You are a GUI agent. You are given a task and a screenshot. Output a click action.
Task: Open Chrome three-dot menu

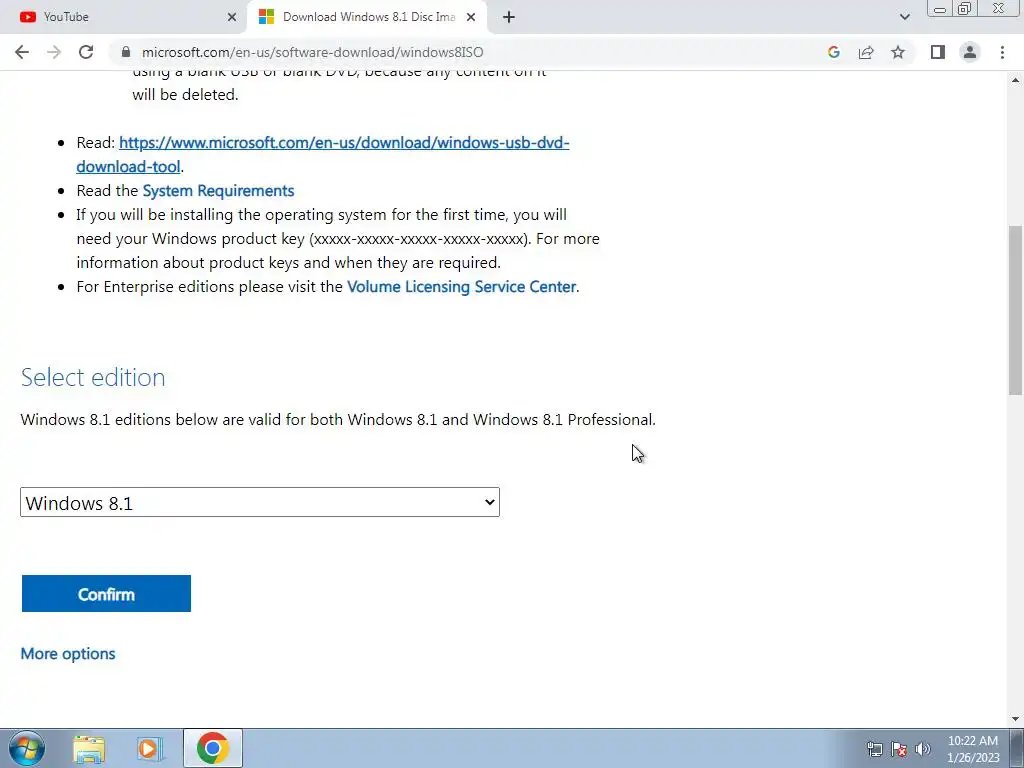[1002, 52]
